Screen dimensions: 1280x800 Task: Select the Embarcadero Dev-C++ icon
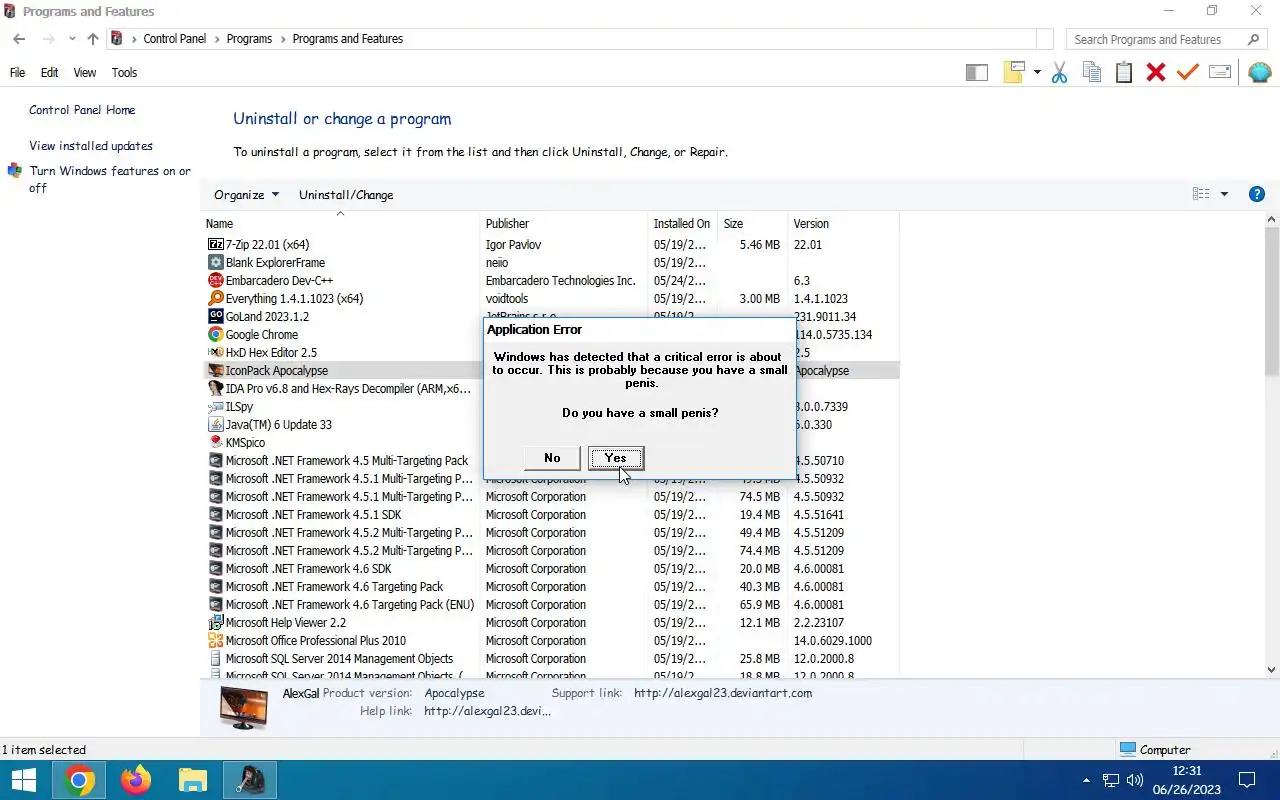[x=215, y=280]
